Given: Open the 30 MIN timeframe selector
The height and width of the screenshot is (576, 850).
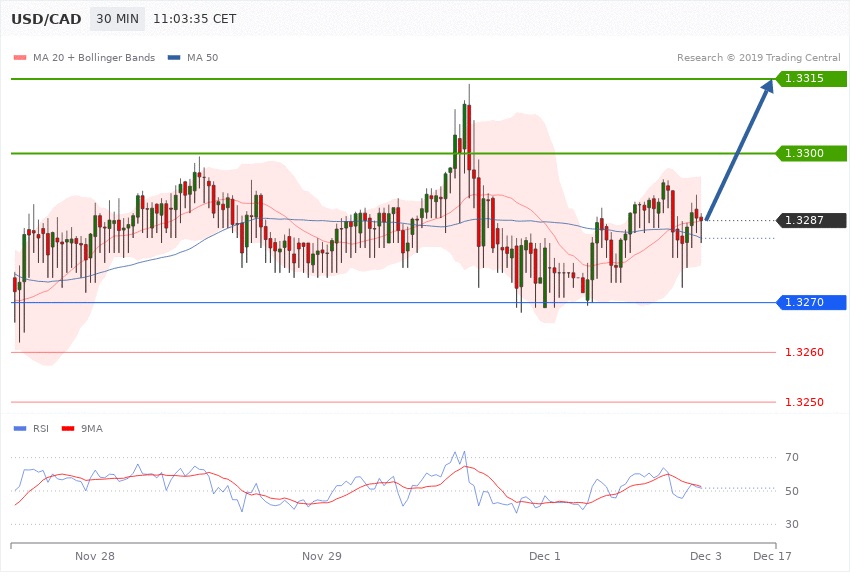Looking at the screenshot, I should tap(116, 20).
